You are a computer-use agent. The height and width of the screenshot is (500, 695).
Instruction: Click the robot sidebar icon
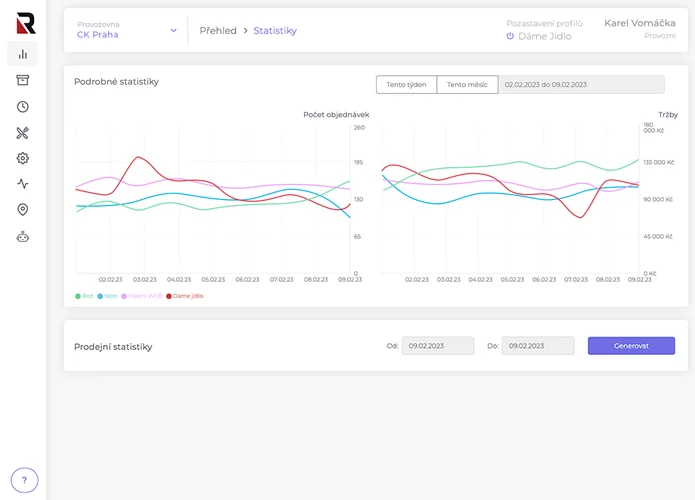point(23,237)
